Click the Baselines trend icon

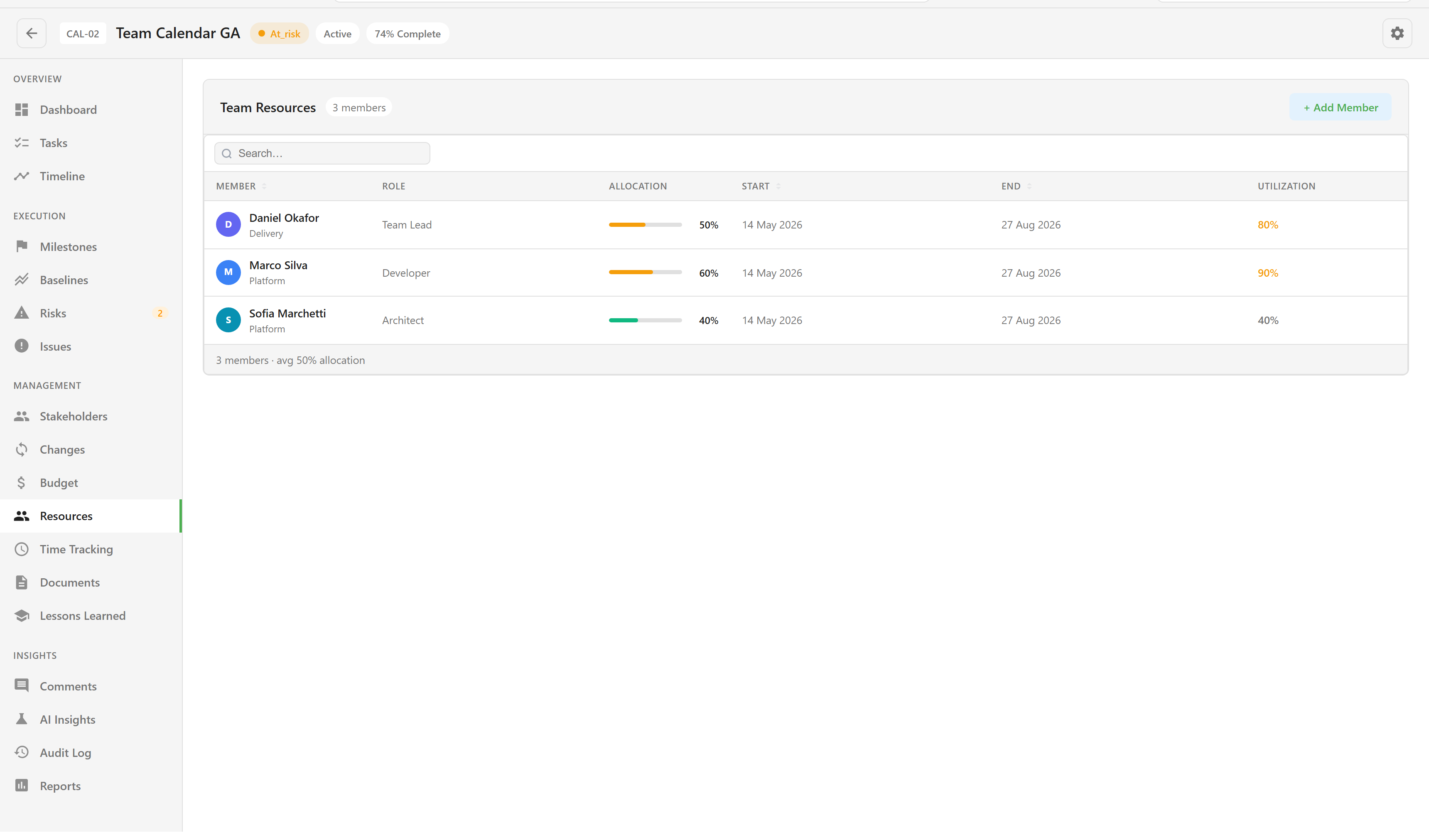22,280
